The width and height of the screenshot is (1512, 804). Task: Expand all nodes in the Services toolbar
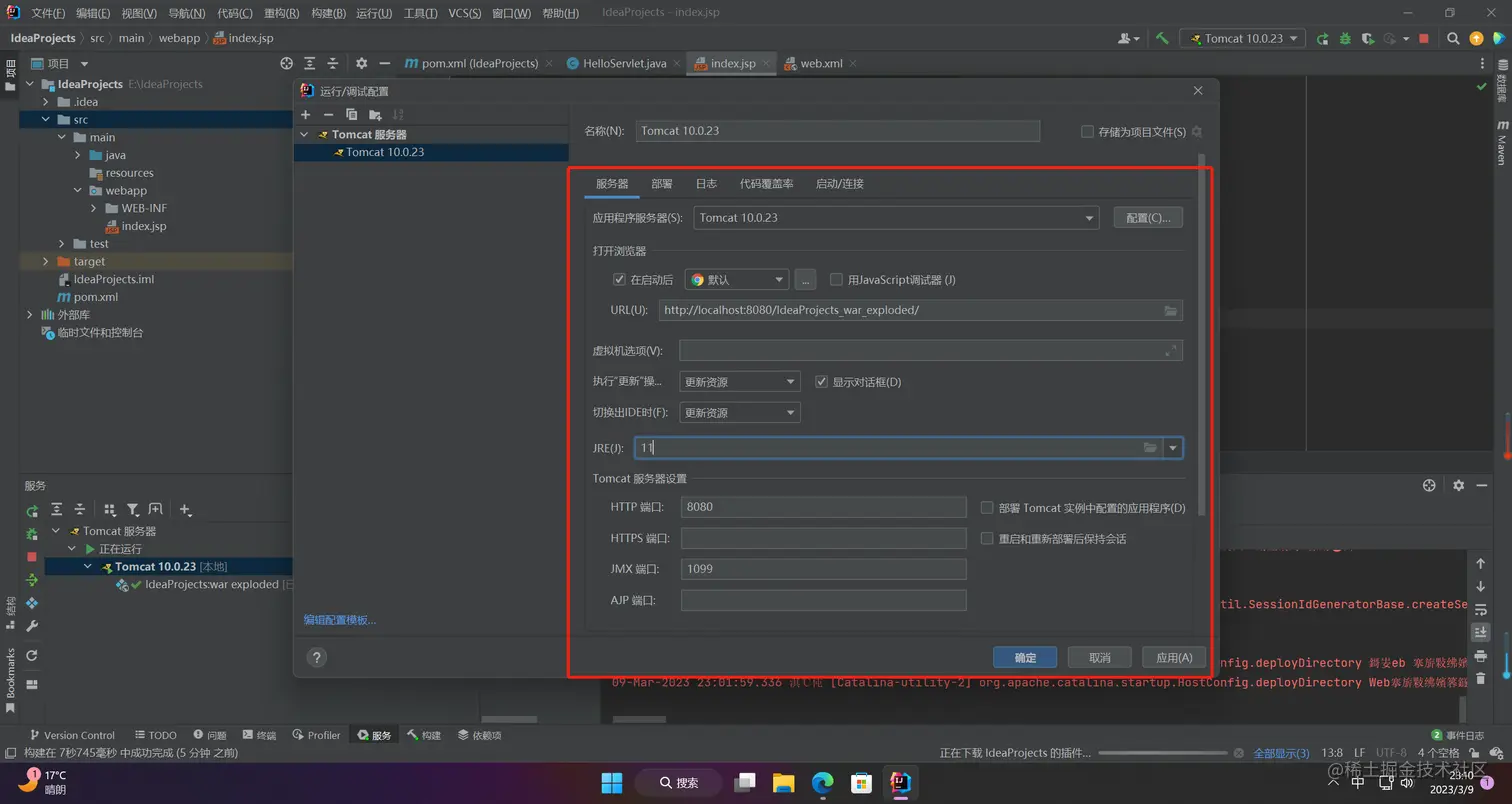pos(57,510)
